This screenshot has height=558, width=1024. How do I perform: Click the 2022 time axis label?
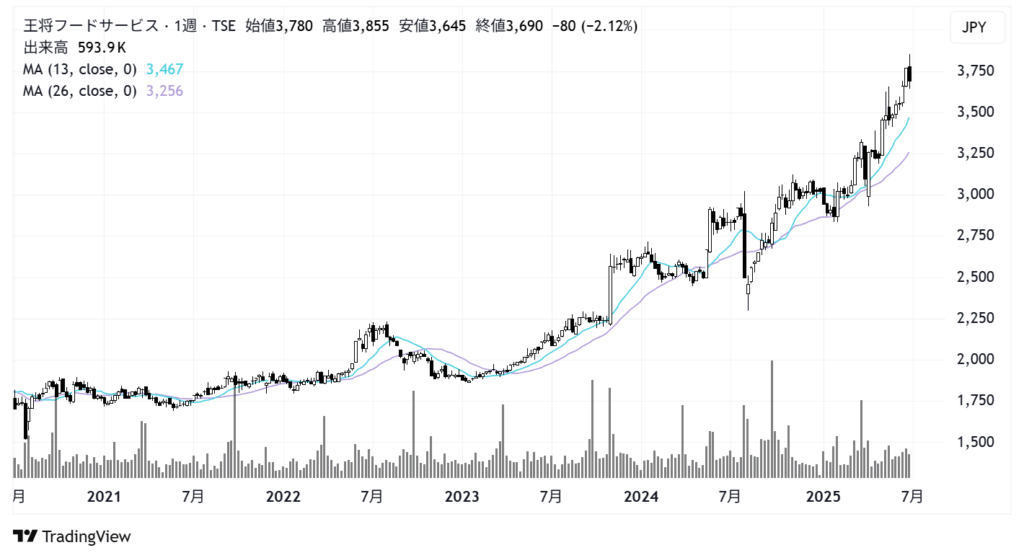283,497
